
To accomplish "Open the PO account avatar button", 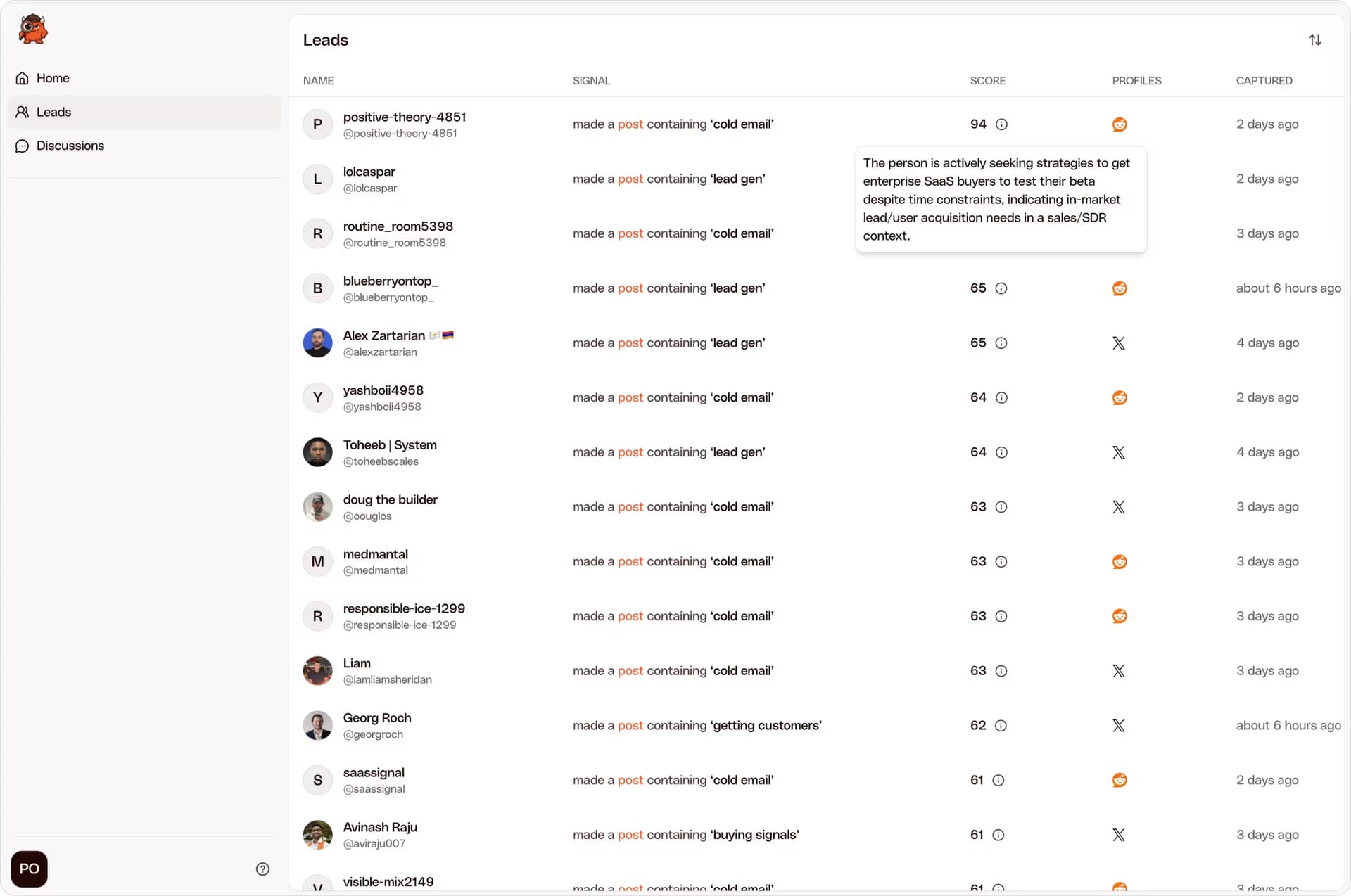I will point(30,869).
